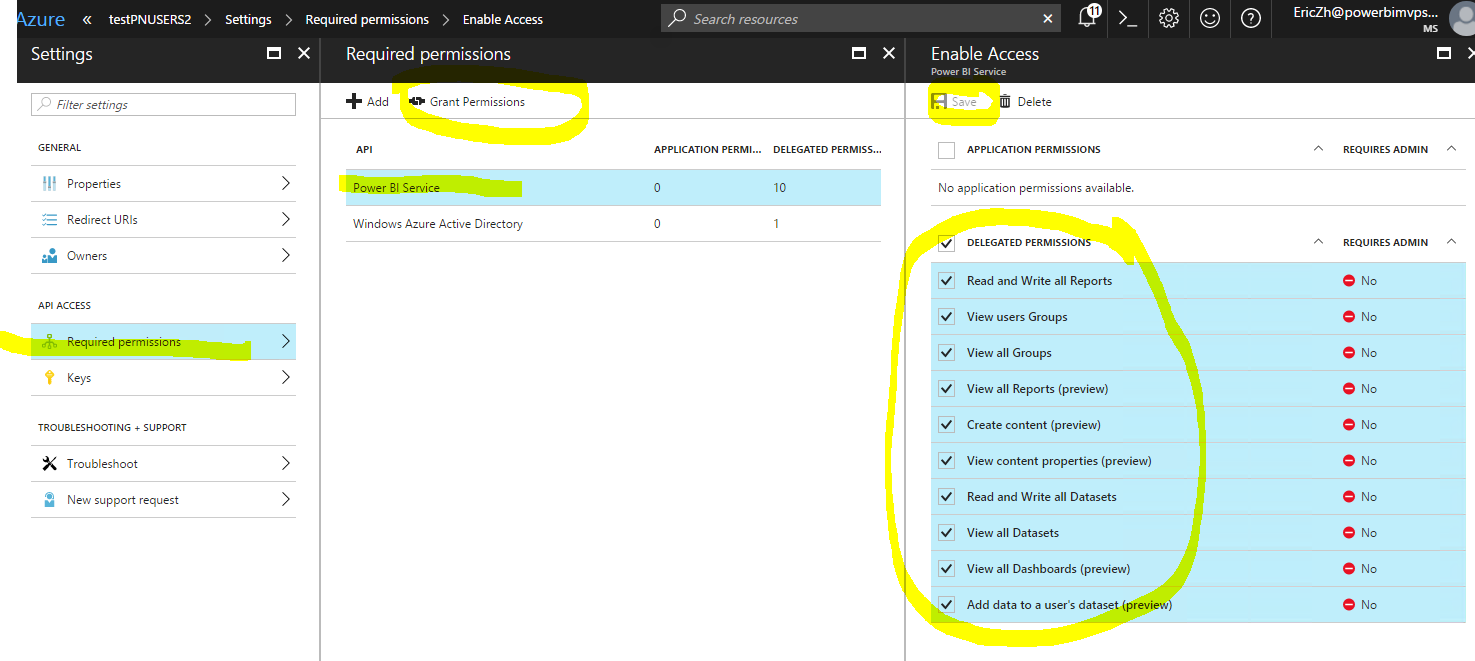
Task: Click the Delete button label
Action: coord(1034,101)
